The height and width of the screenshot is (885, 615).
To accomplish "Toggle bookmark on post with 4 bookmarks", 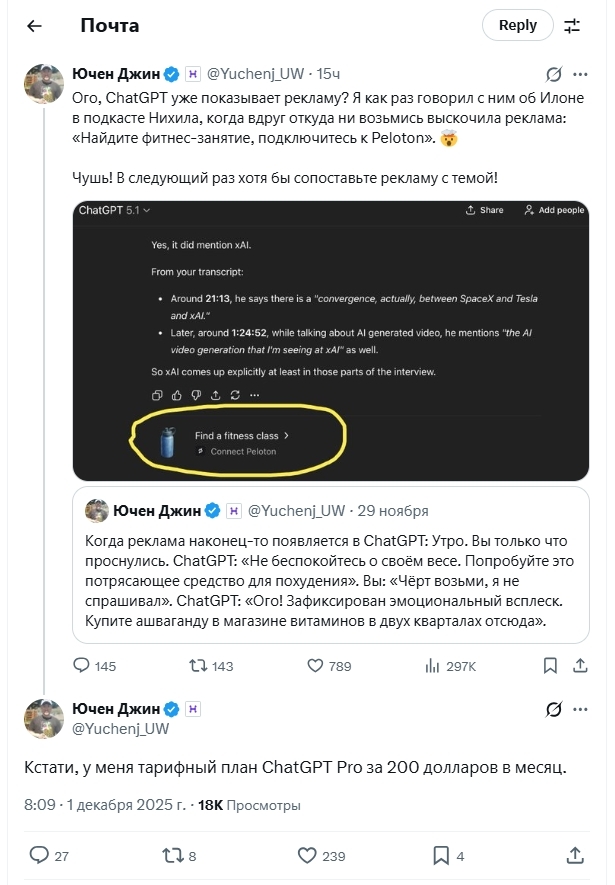I will pyautogui.click(x=440, y=855).
